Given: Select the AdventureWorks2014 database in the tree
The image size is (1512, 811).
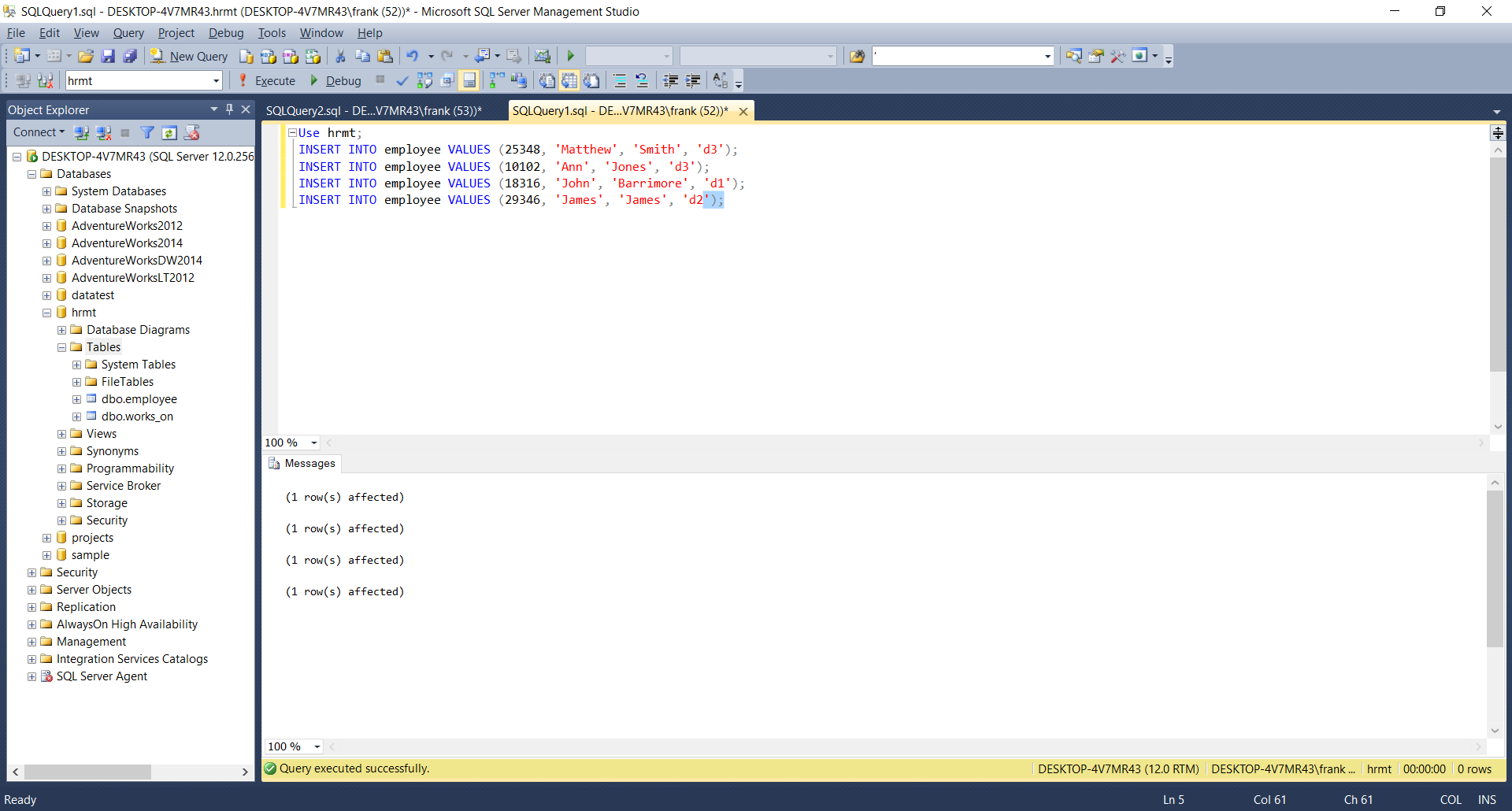Looking at the screenshot, I should click(x=127, y=243).
